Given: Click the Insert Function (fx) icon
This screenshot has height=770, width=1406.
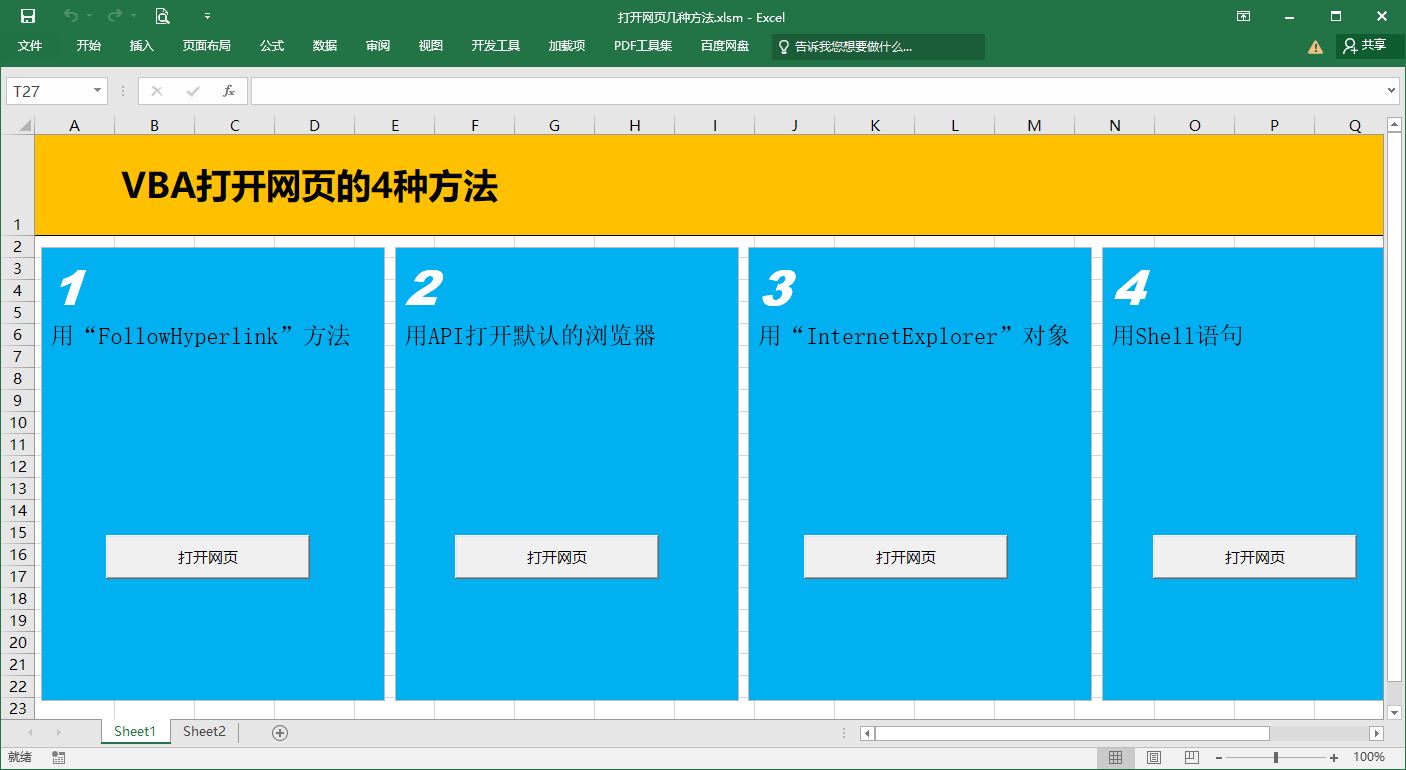Looking at the screenshot, I should (x=228, y=90).
